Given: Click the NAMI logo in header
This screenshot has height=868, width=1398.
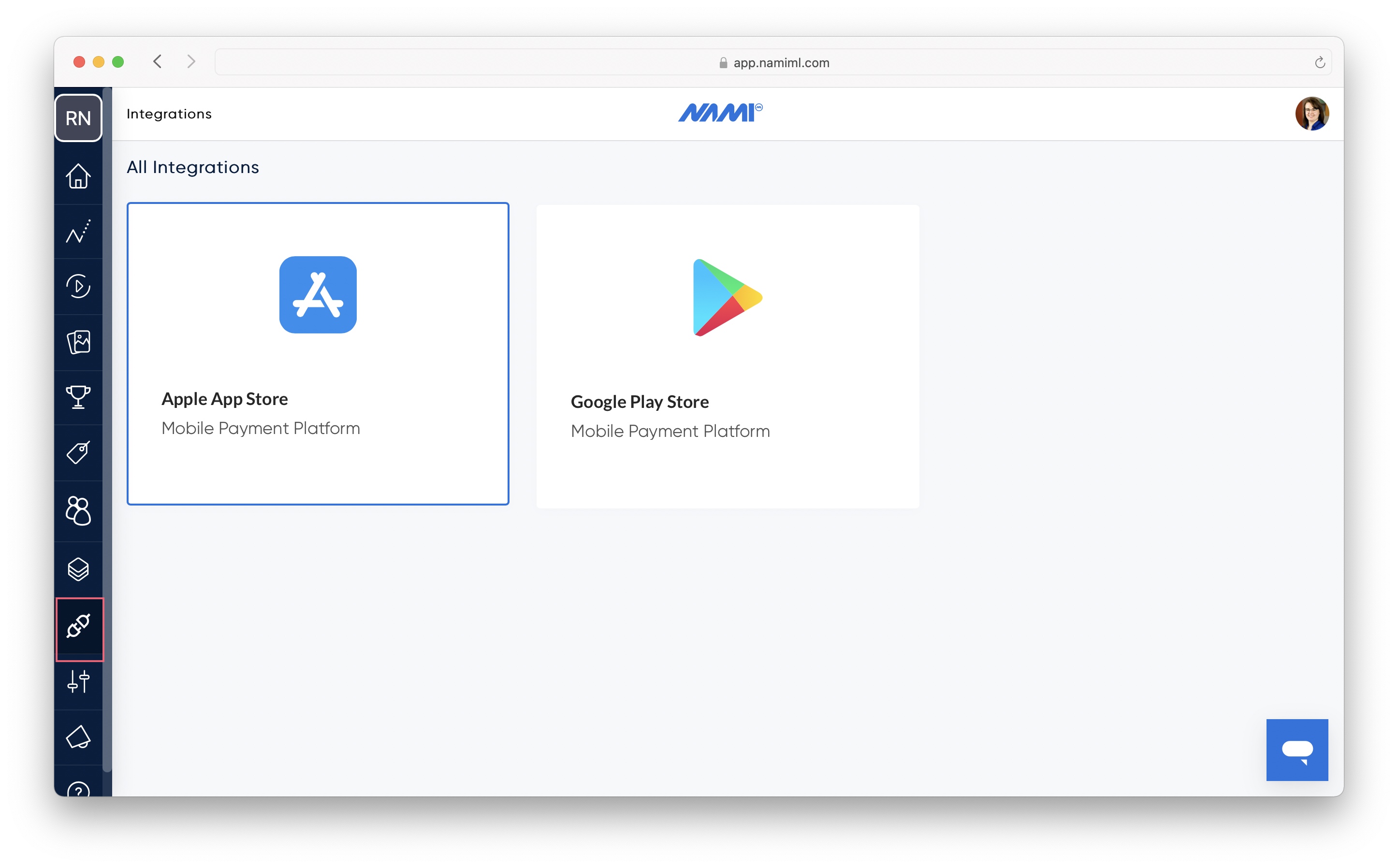Looking at the screenshot, I should 721,113.
